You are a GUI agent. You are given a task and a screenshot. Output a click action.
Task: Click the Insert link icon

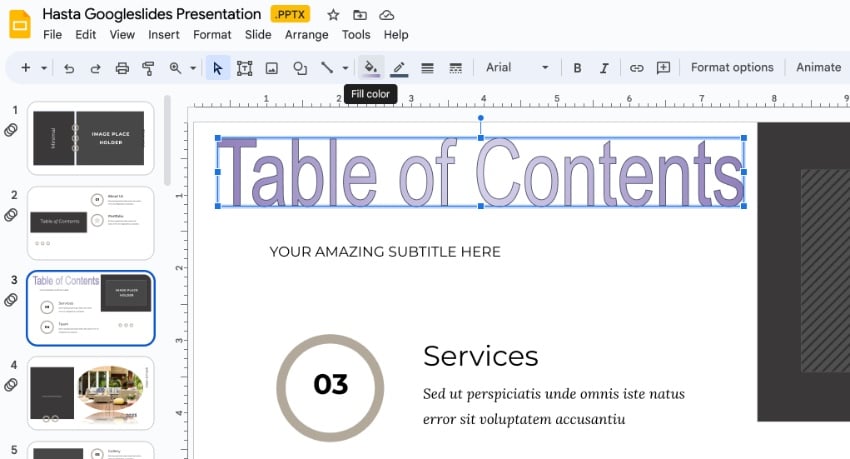click(x=636, y=68)
